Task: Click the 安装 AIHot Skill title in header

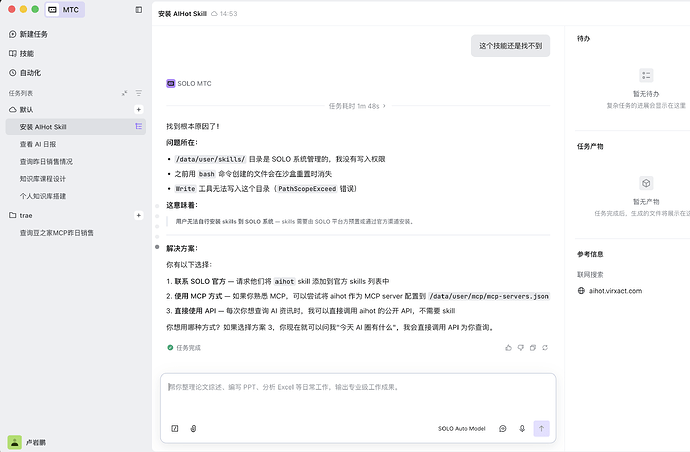Action: coord(182,14)
